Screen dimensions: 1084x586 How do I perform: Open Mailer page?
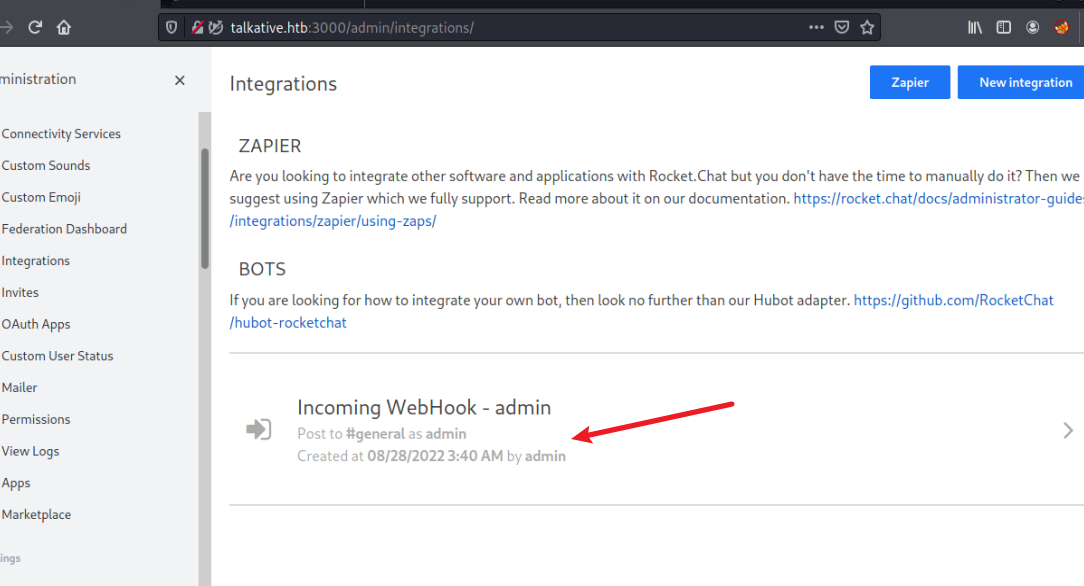(x=19, y=388)
